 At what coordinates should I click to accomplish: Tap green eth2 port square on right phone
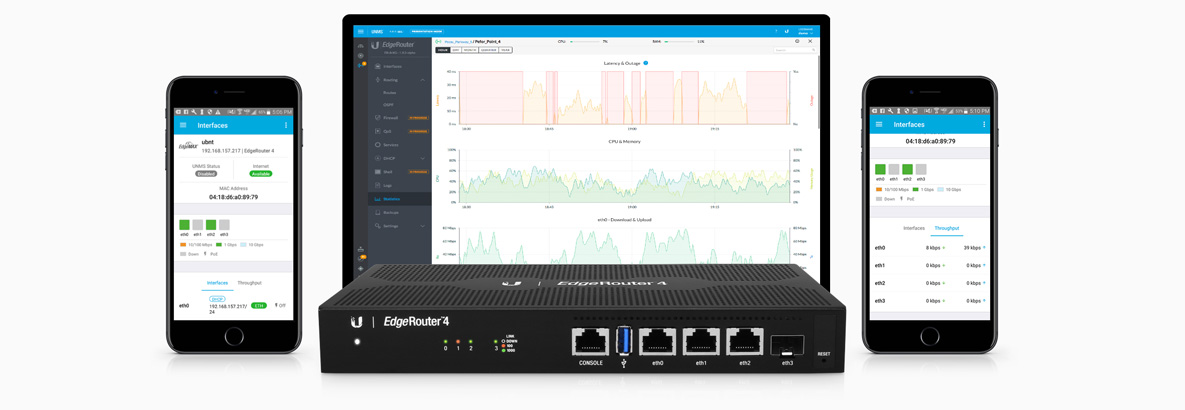[907, 170]
